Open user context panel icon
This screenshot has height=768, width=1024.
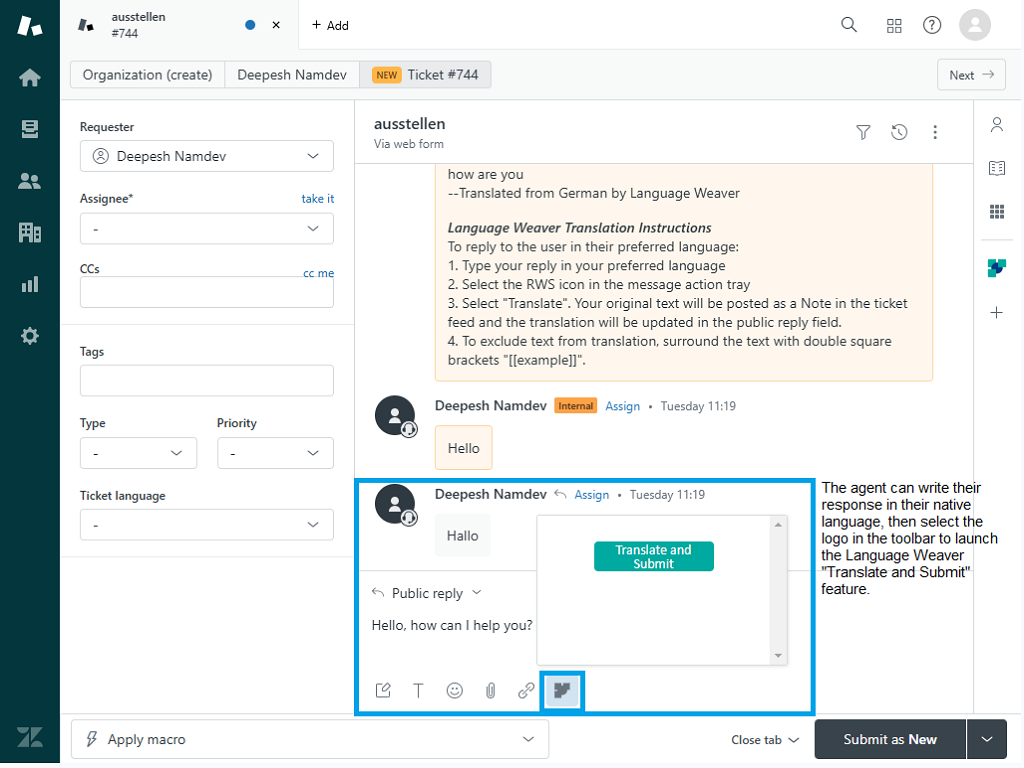996,125
